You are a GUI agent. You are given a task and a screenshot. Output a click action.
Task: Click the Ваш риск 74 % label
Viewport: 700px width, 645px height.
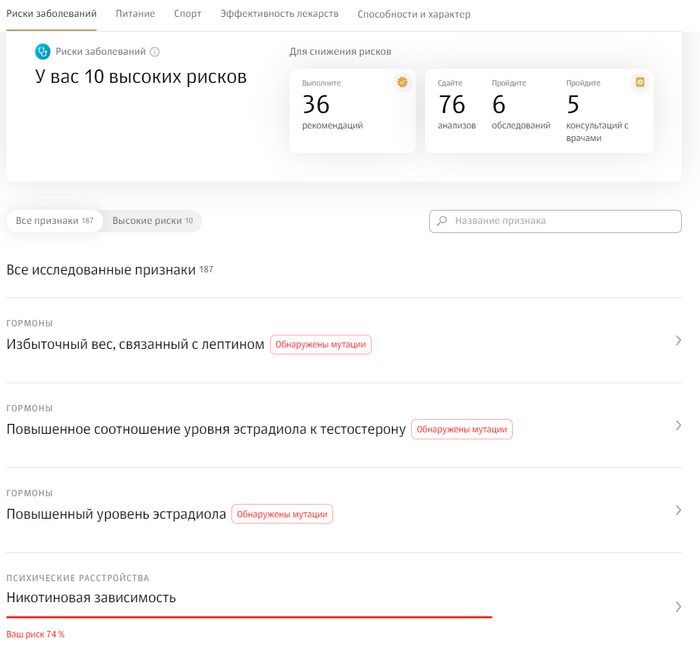click(x=35, y=634)
